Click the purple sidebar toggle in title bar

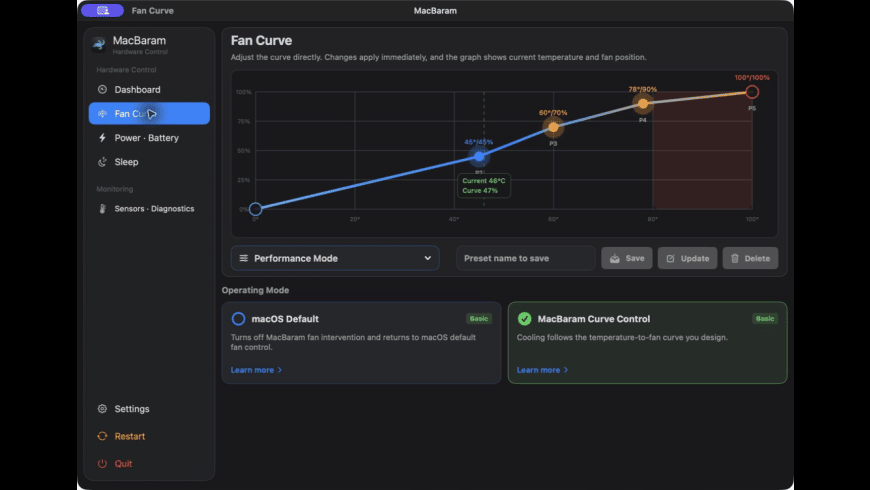point(103,11)
